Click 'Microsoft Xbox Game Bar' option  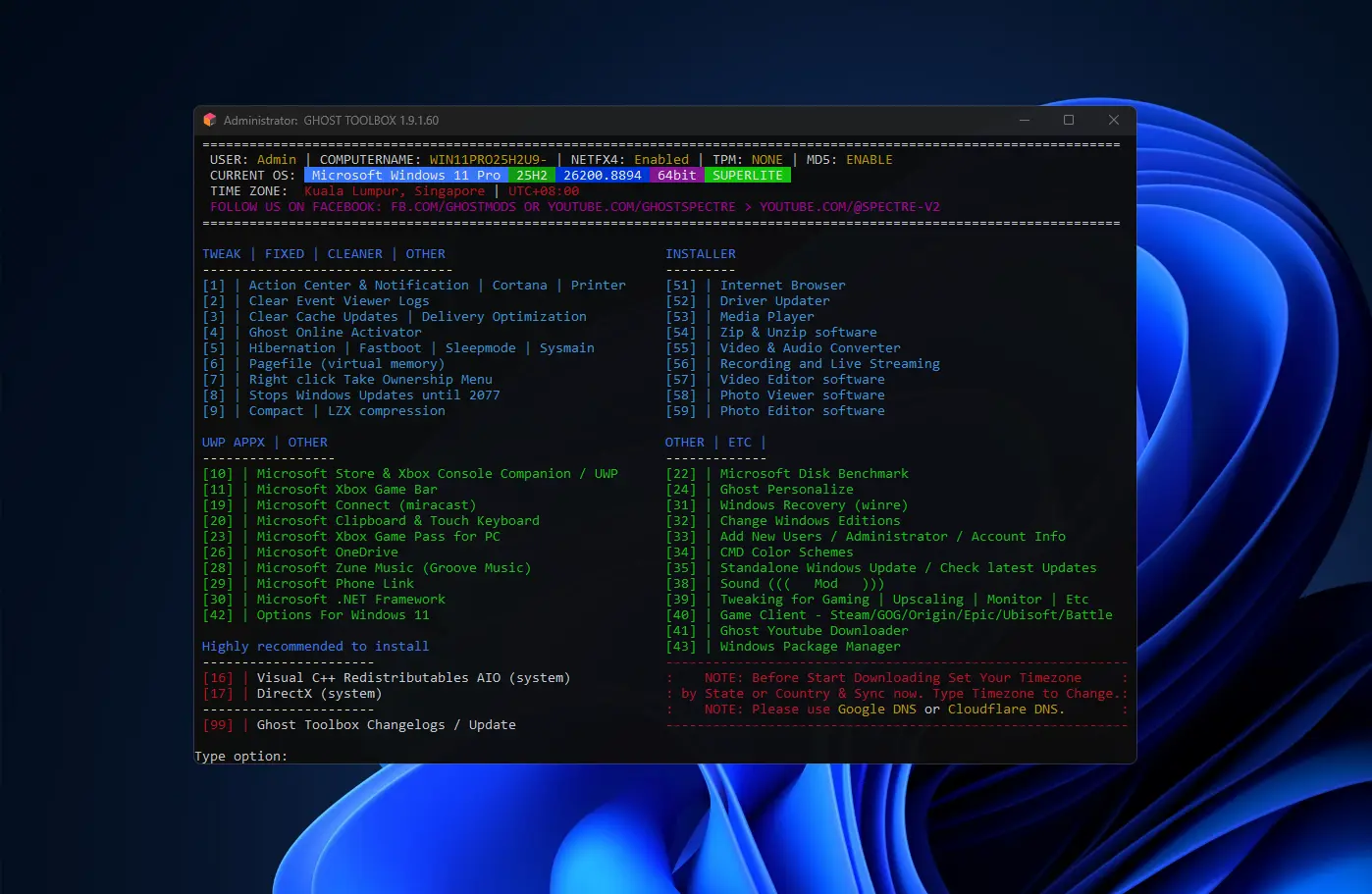[347, 490]
